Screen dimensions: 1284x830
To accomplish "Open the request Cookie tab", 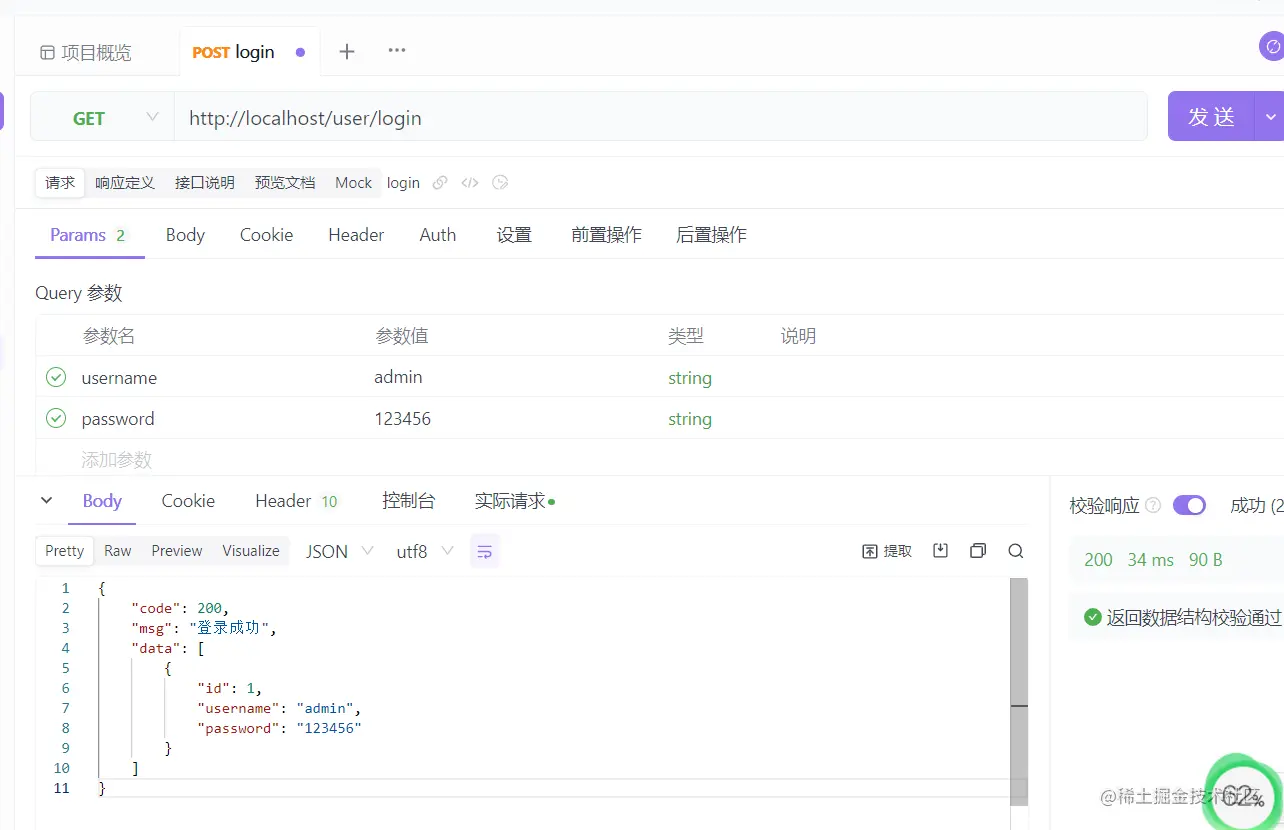I will 266,235.
